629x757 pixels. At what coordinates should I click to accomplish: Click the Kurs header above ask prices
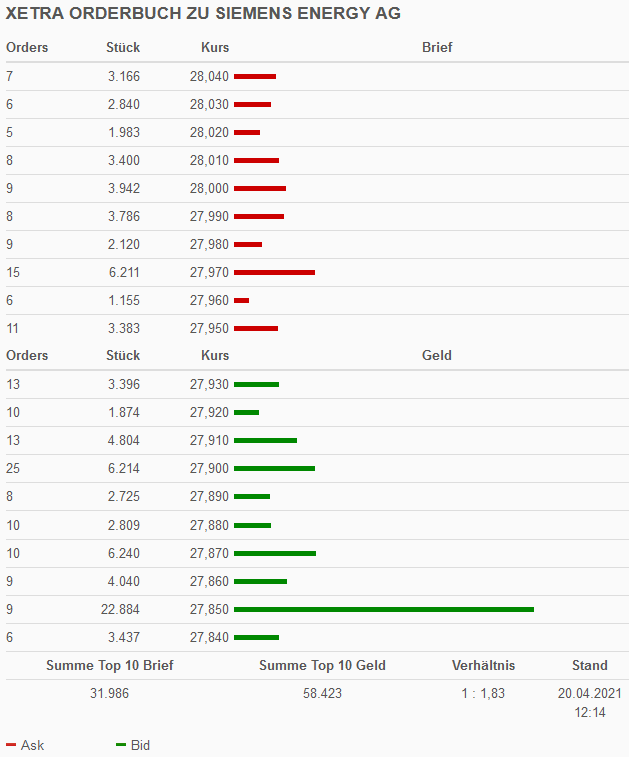click(x=215, y=47)
